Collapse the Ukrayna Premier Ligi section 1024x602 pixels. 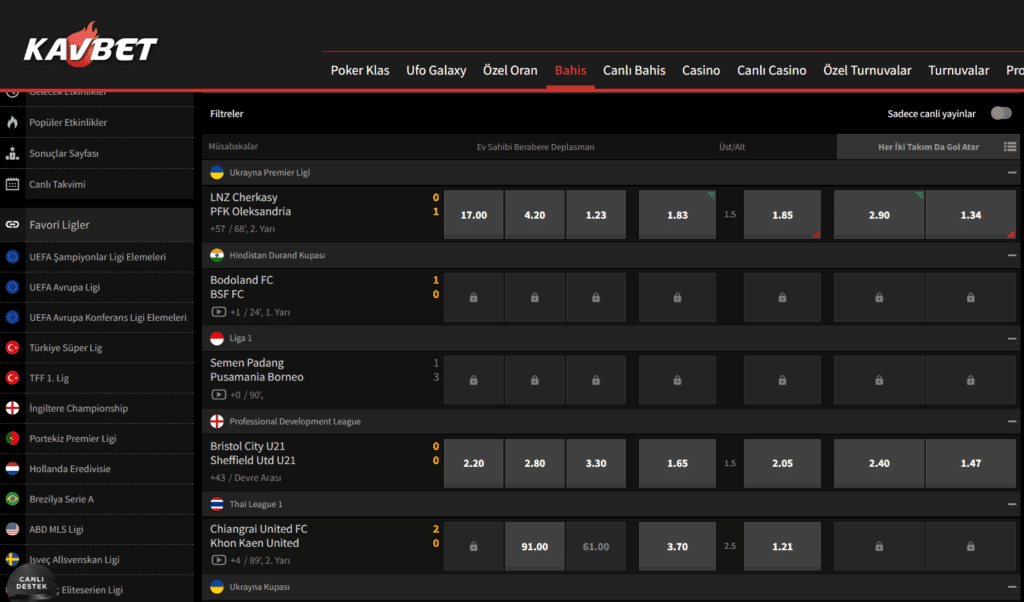[x=1012, y=173]
